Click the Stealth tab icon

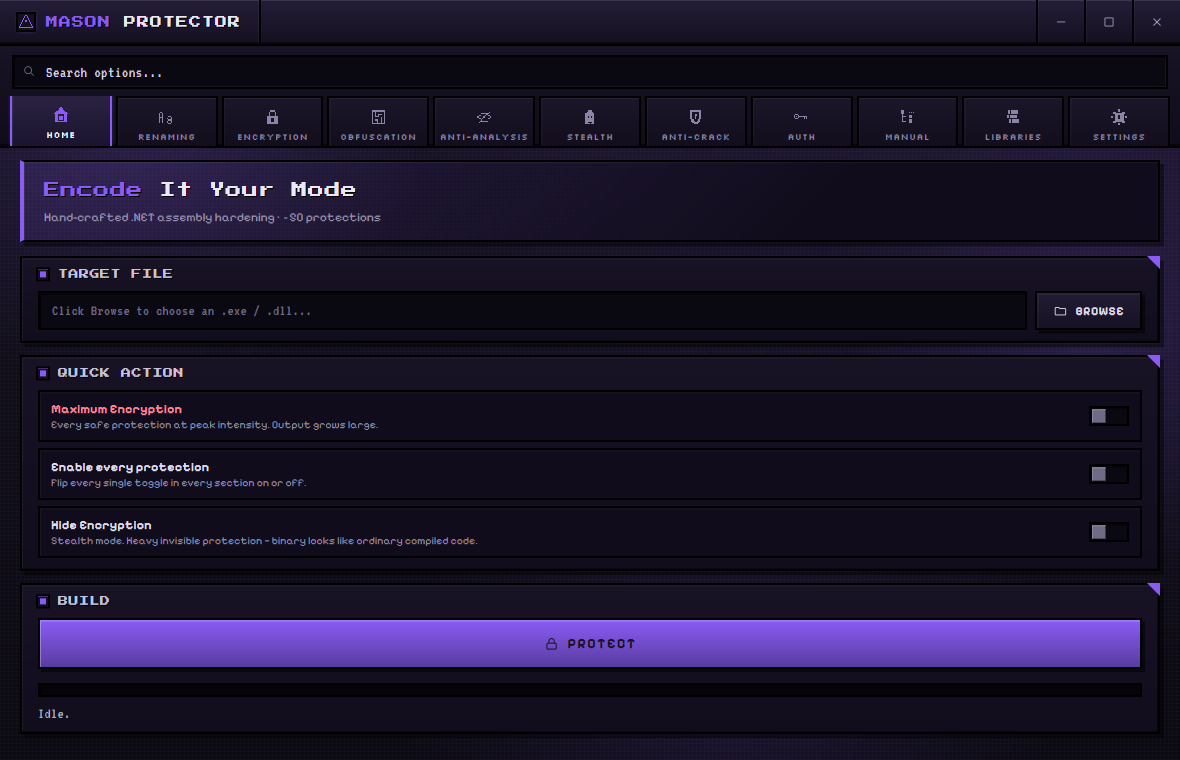click(590, 117)
